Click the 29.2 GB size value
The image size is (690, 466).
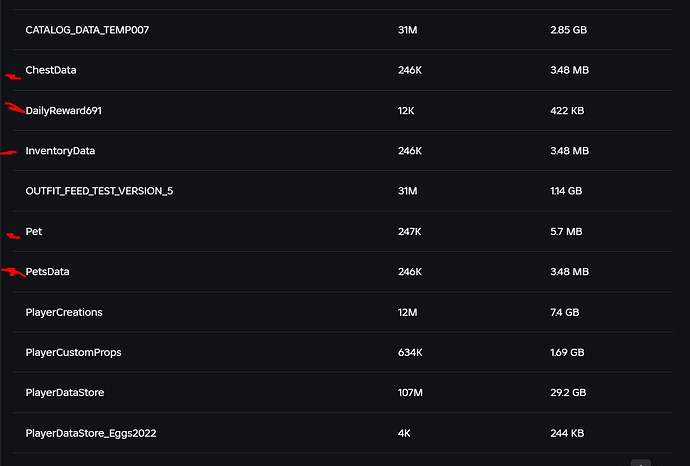569,393
